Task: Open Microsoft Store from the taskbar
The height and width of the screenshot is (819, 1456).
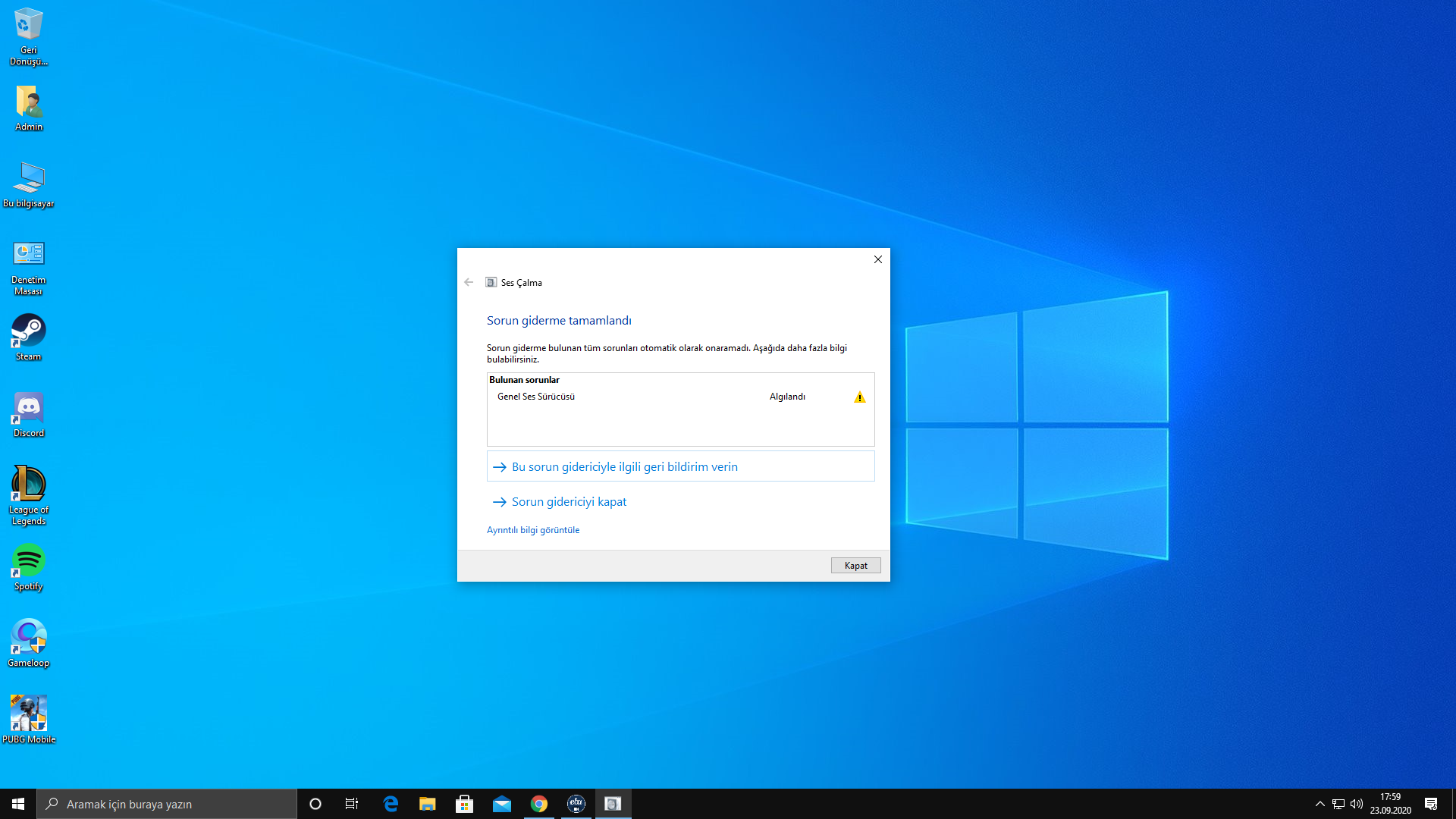Action: tap(464, 804)
